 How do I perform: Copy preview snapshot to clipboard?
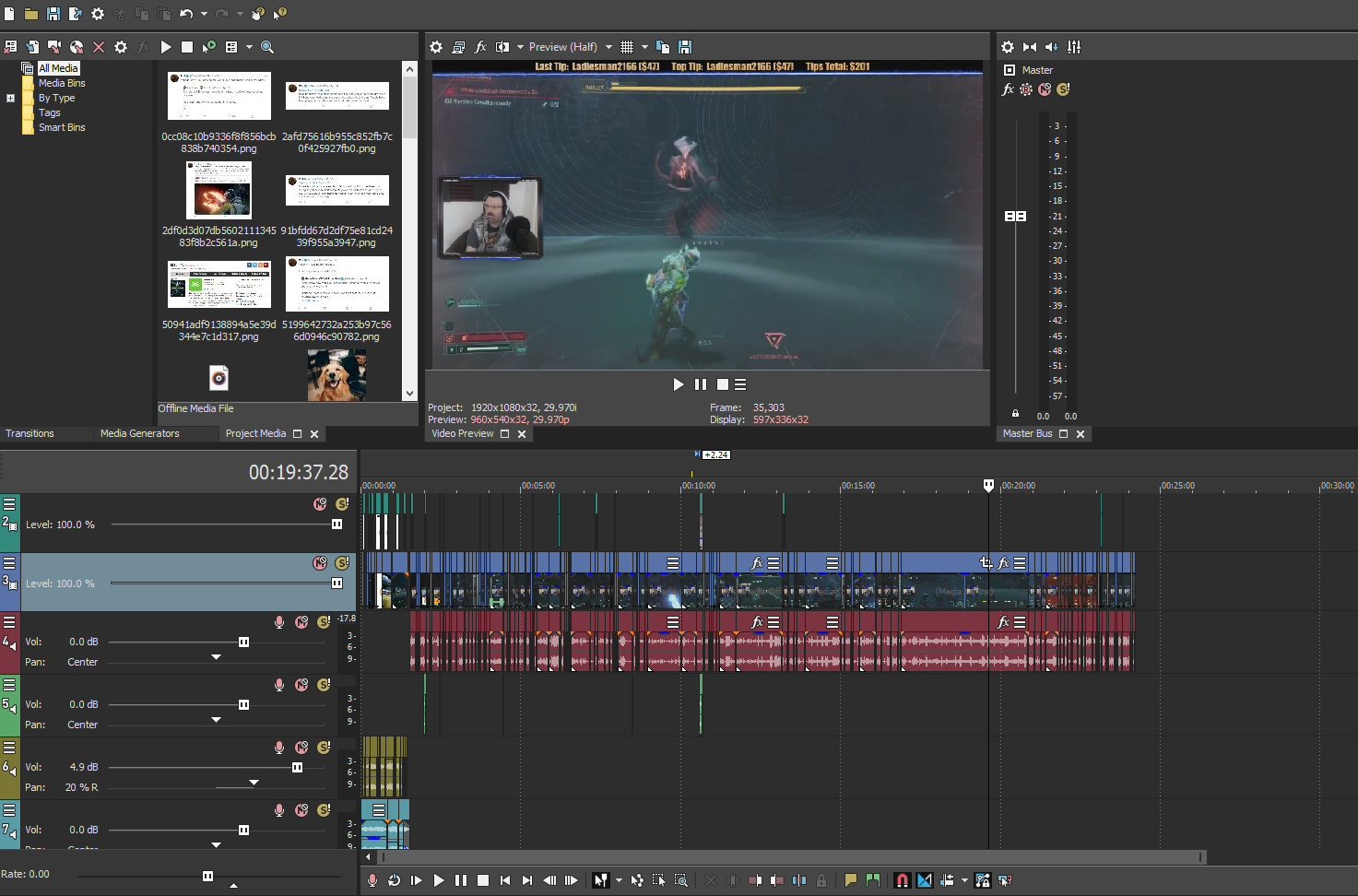(x=662, y=47)
